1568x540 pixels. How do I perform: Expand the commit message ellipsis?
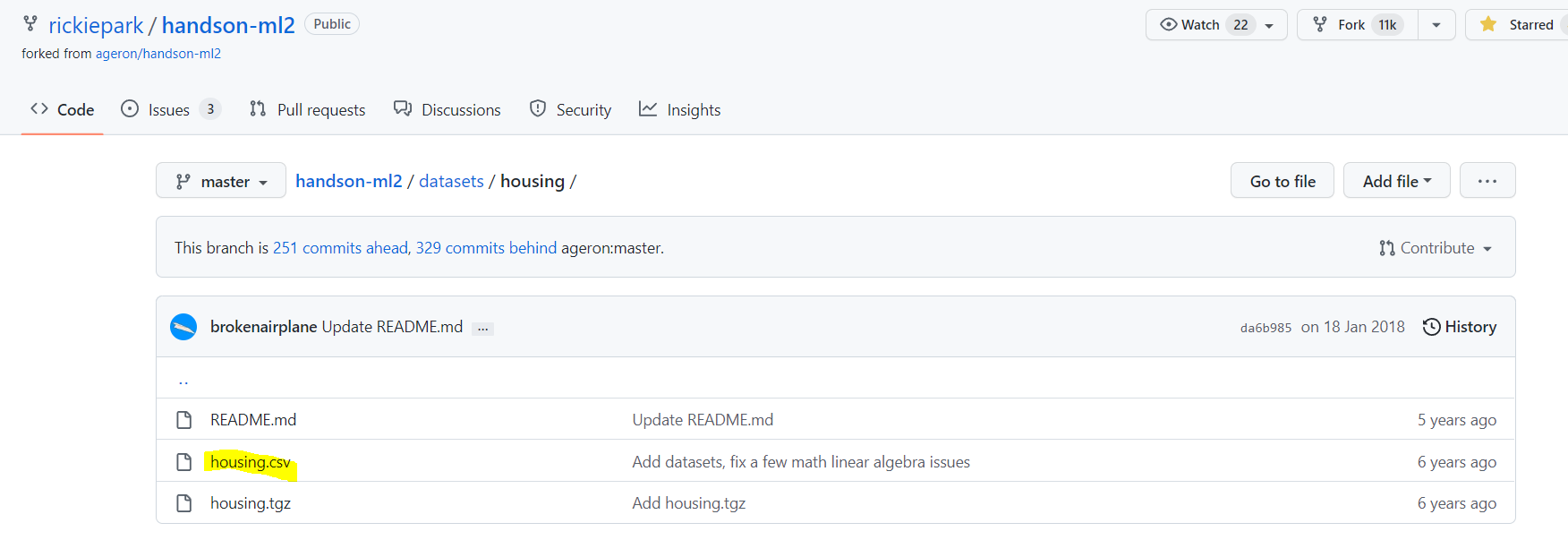point(483,329)
